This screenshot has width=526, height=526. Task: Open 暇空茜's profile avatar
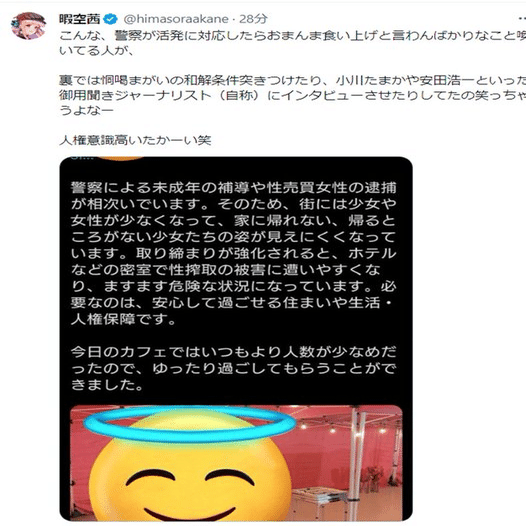(29, 26)
